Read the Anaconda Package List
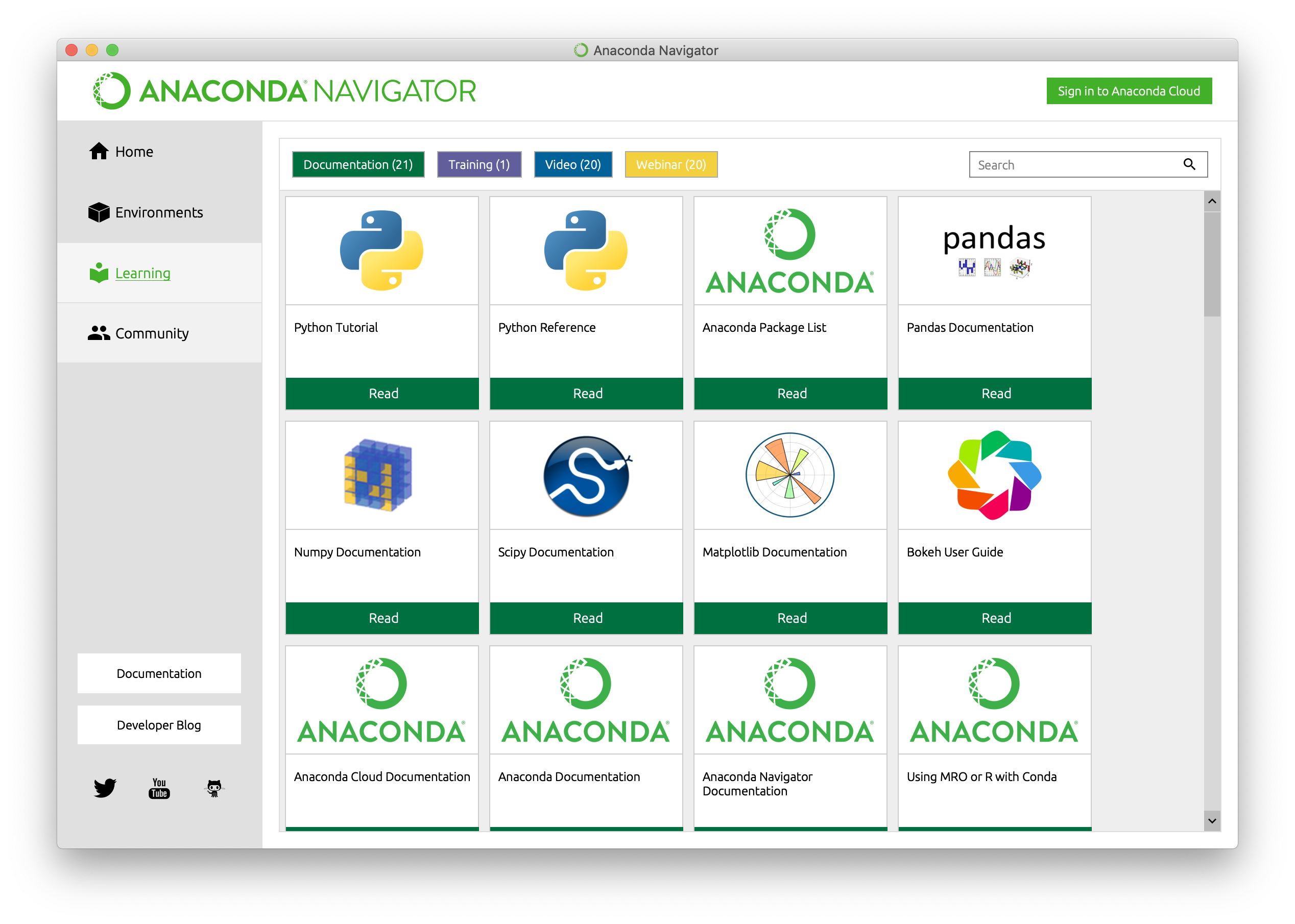This screenshot has height=924, width=1295. click(x=791, y=393)
